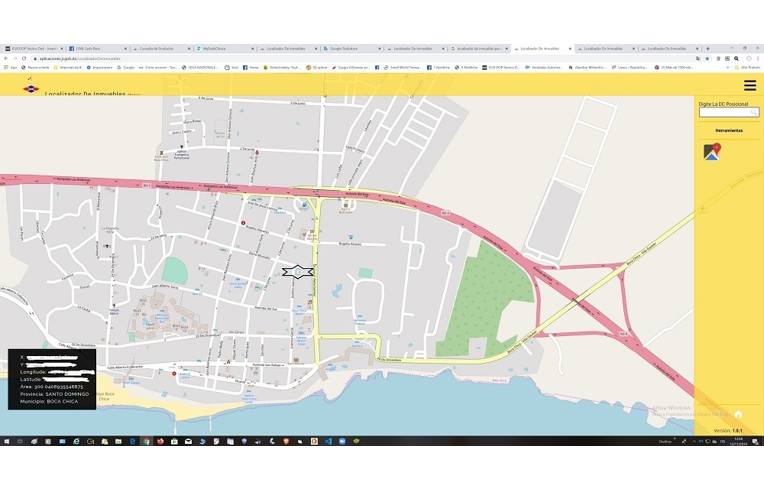
Task: Click the home icon at sidebar bottom
Action: coord(737,414)
